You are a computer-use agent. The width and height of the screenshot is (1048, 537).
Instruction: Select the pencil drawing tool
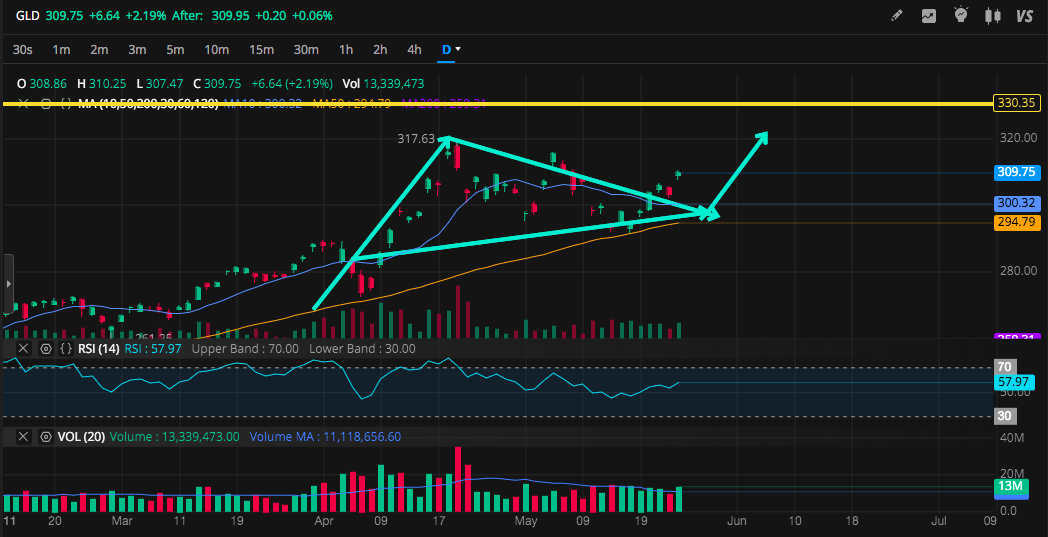[x=898, y=16]
